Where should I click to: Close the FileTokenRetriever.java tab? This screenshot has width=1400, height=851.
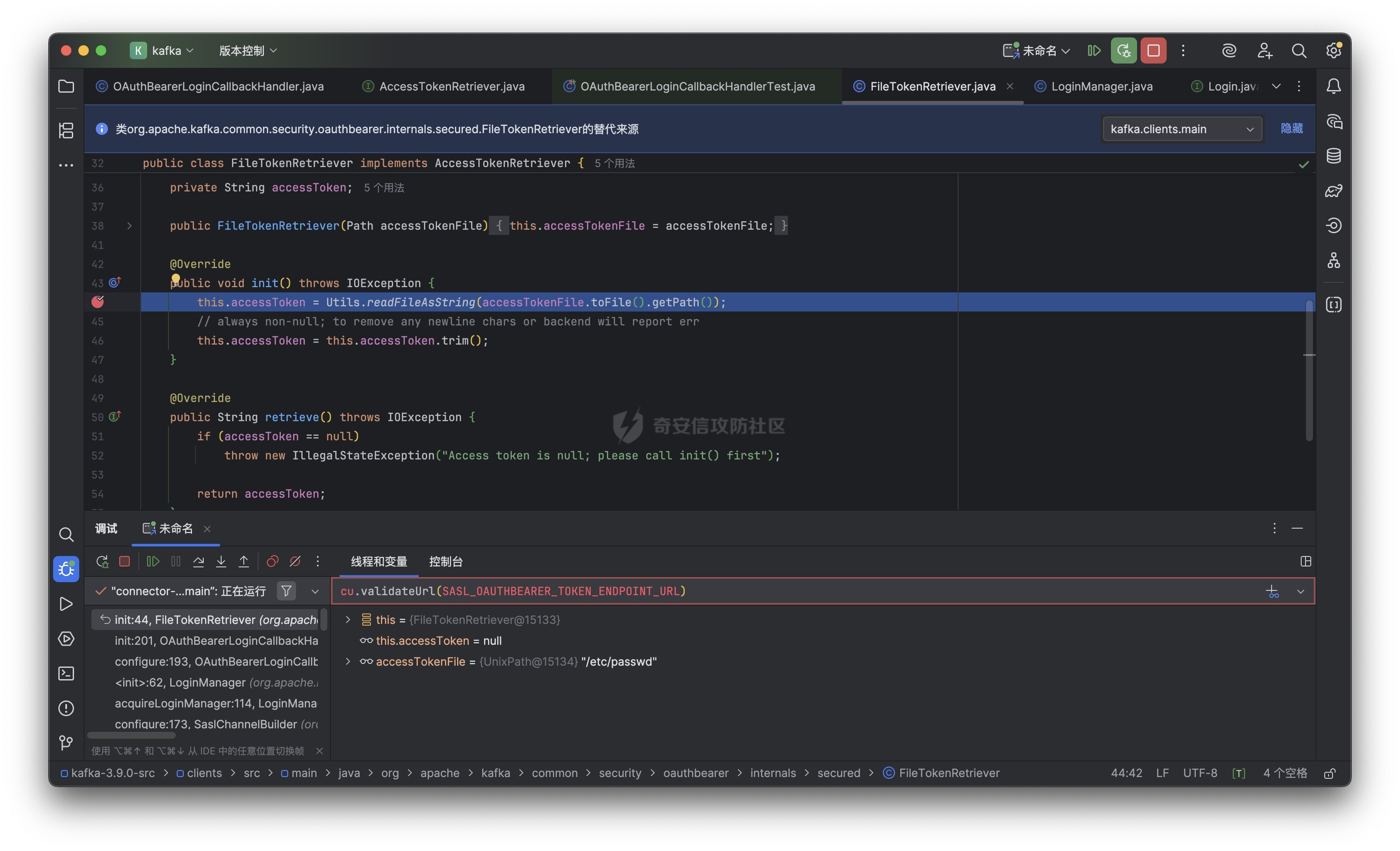[1010, 86]
